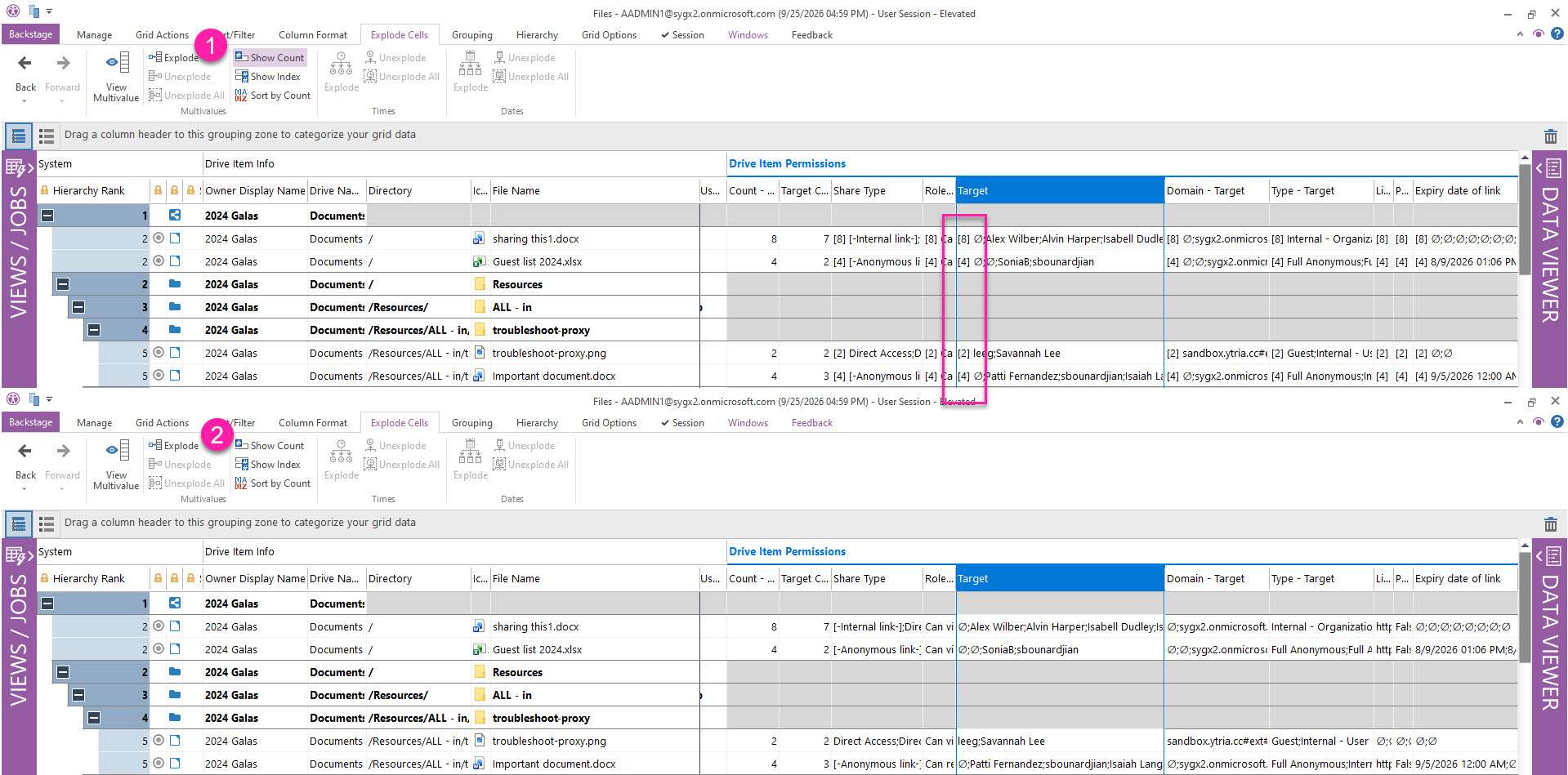The image size is (1568, 775).
Task: Click the Forward arrow in the lower window
Action: (63, 452)
